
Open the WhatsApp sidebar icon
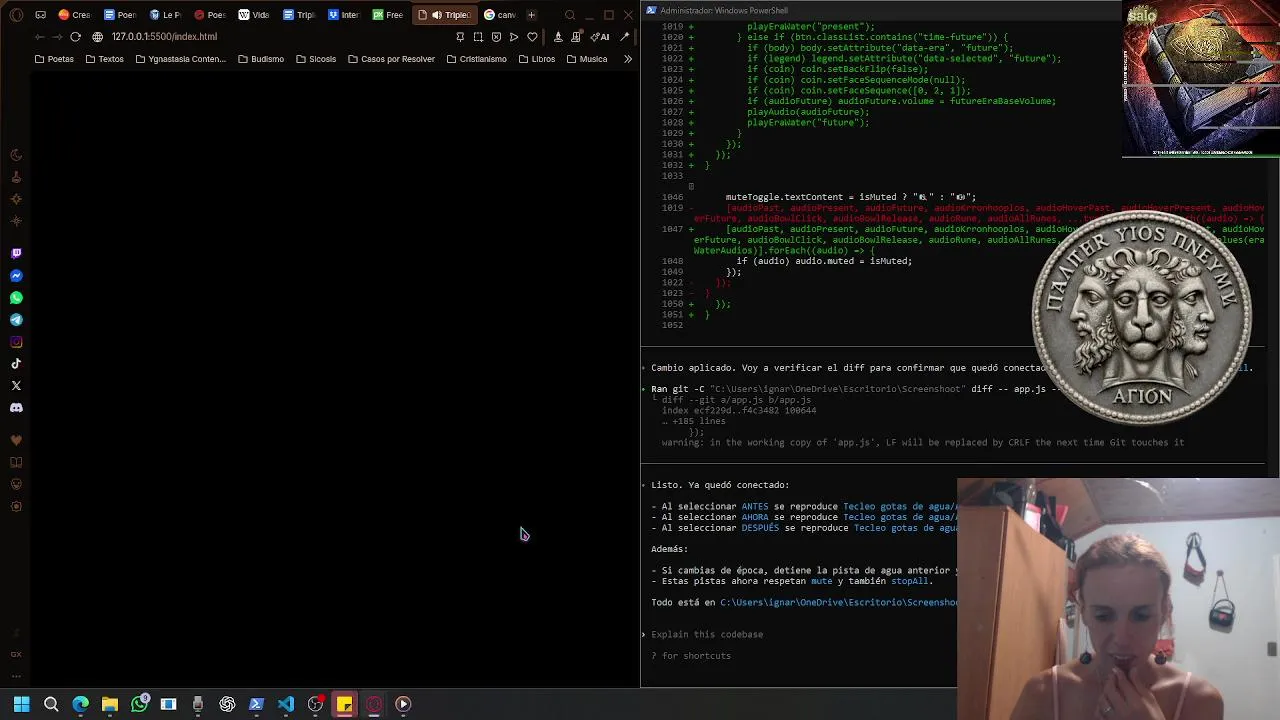(x=16, y=298)
